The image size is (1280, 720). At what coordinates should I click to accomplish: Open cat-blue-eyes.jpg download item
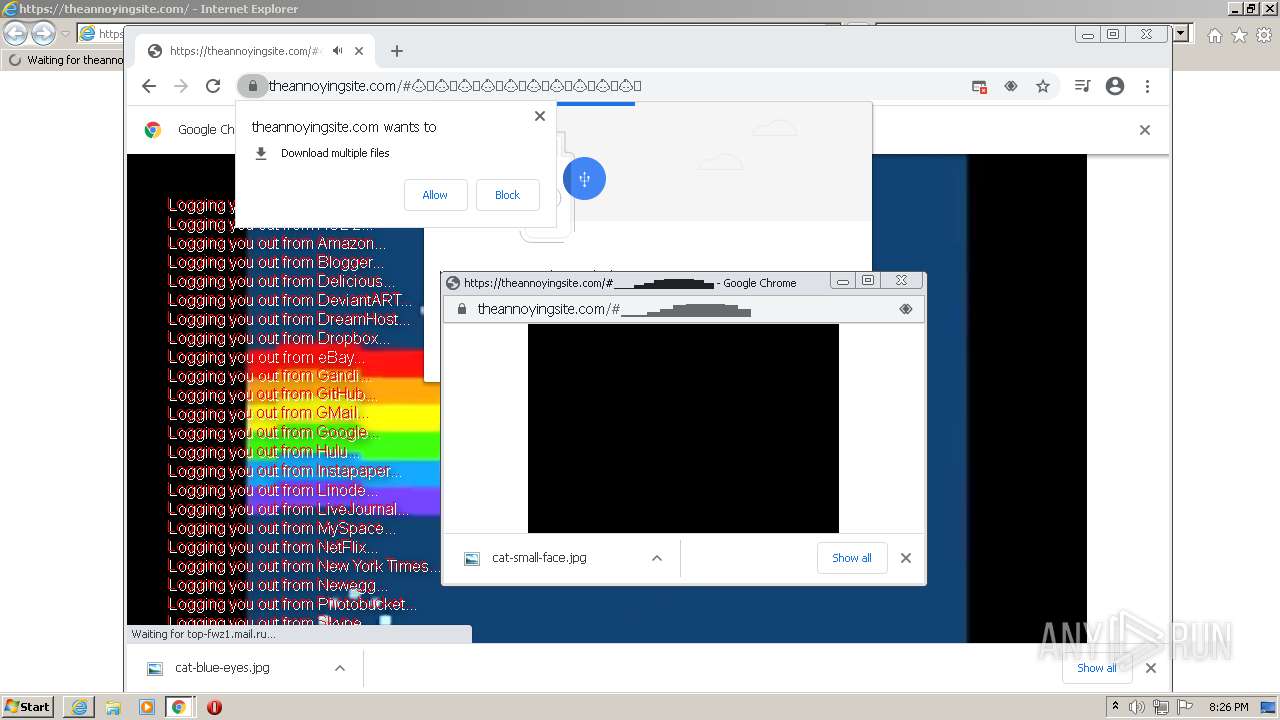tap(222, 668)
